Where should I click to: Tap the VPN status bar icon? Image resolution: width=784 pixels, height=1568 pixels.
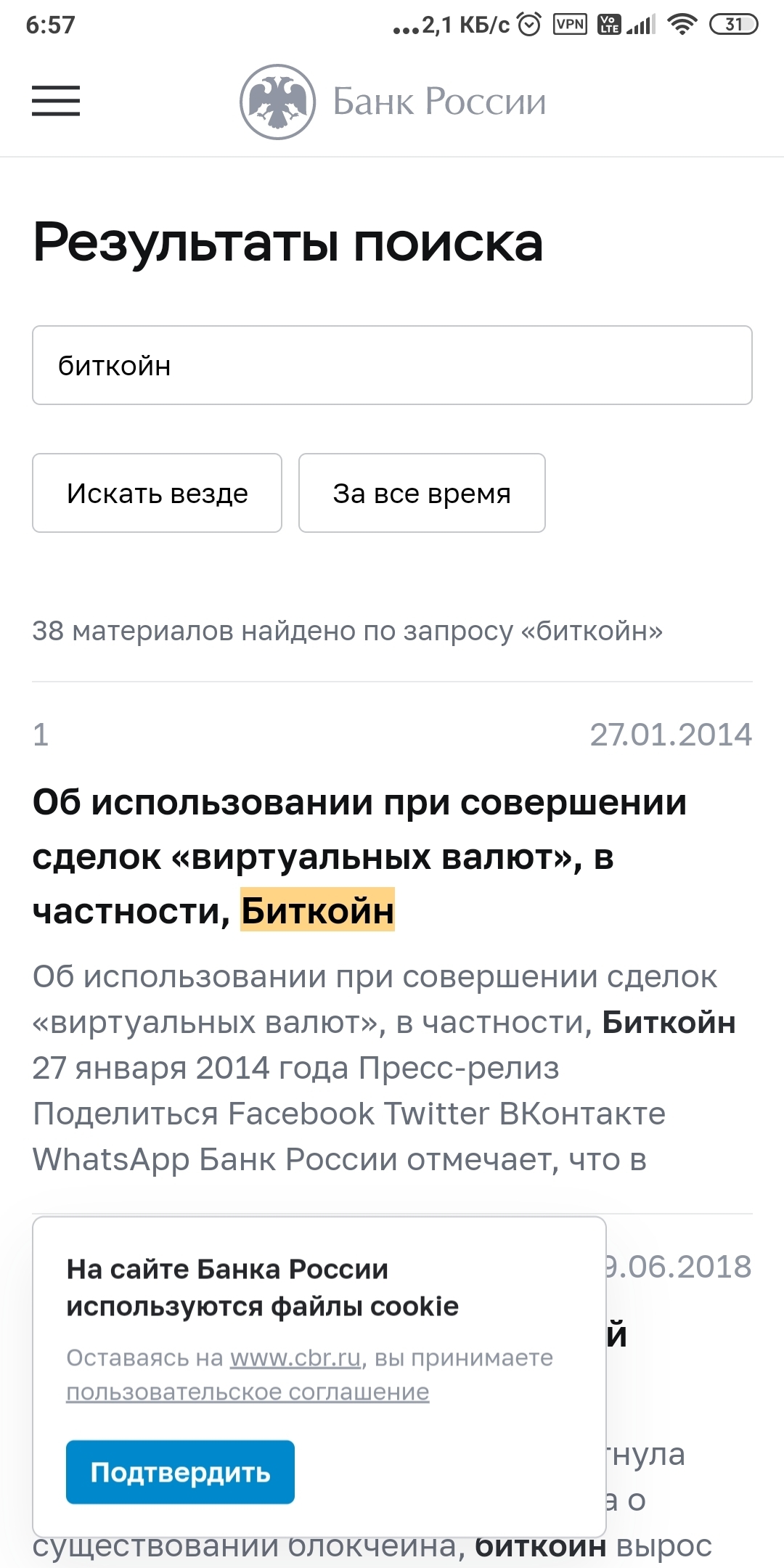pos(570,25)
